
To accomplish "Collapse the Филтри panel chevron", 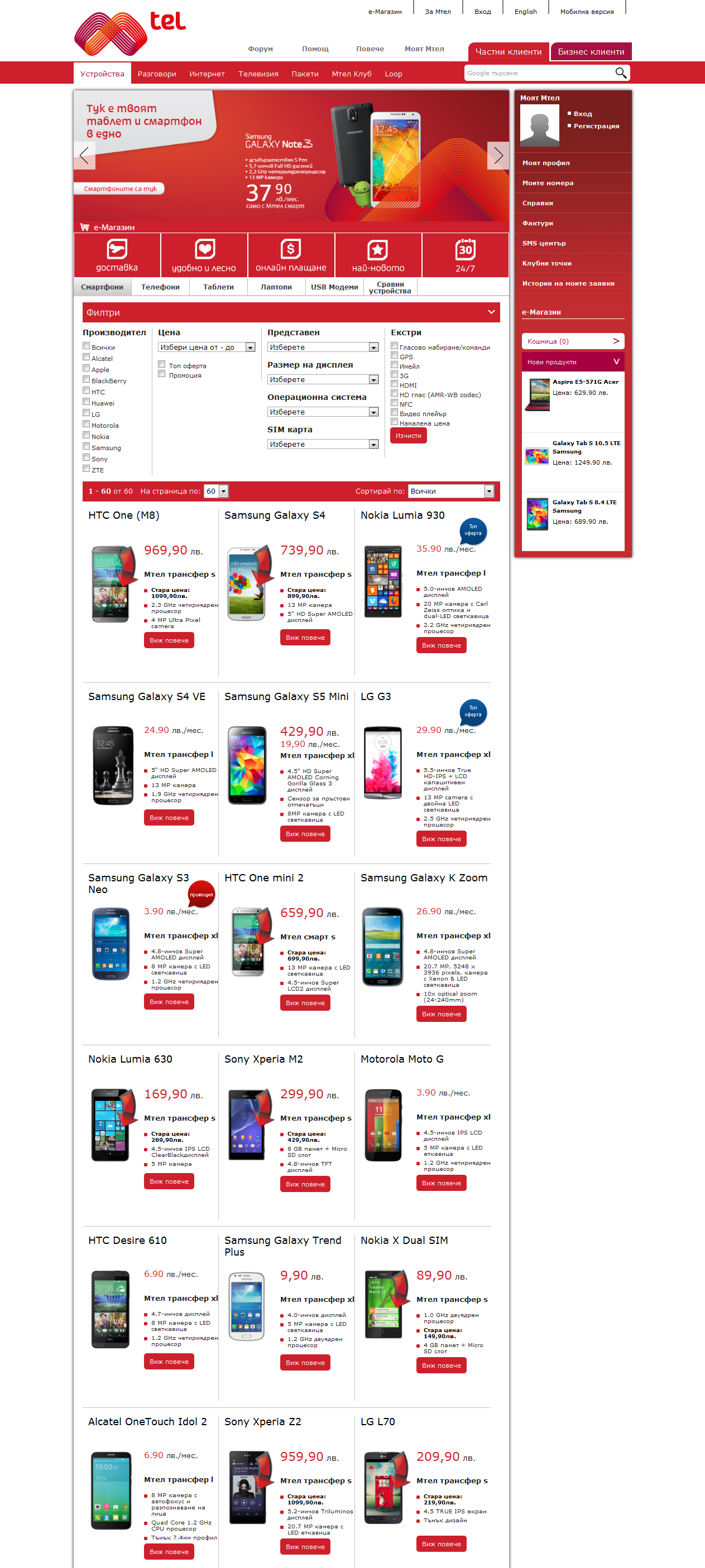I will pyautogui.click(x=491, y=312).
